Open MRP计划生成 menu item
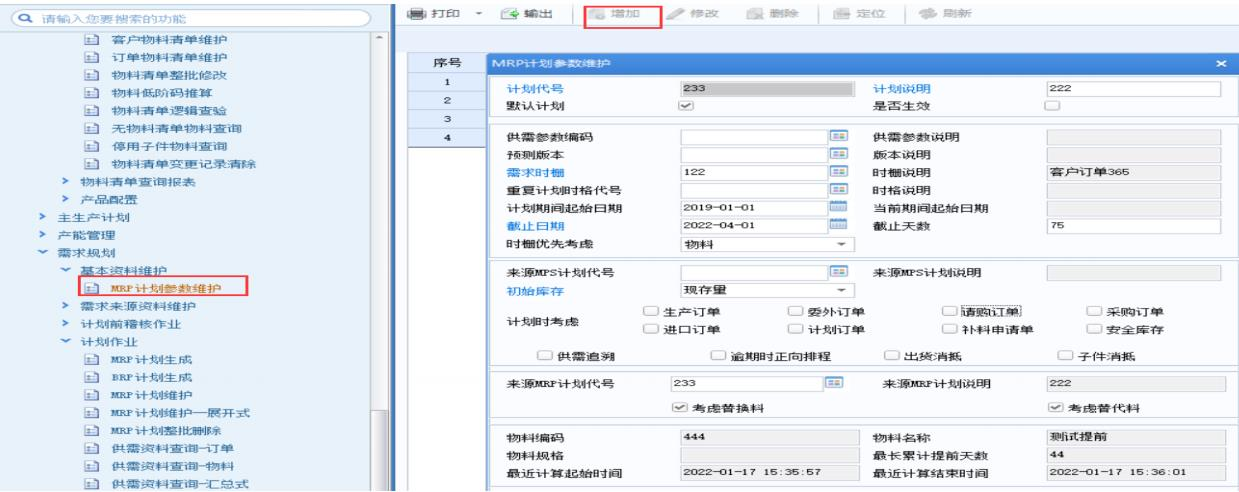The height and width of the screenshot is (492, 1239). point(151,359)
